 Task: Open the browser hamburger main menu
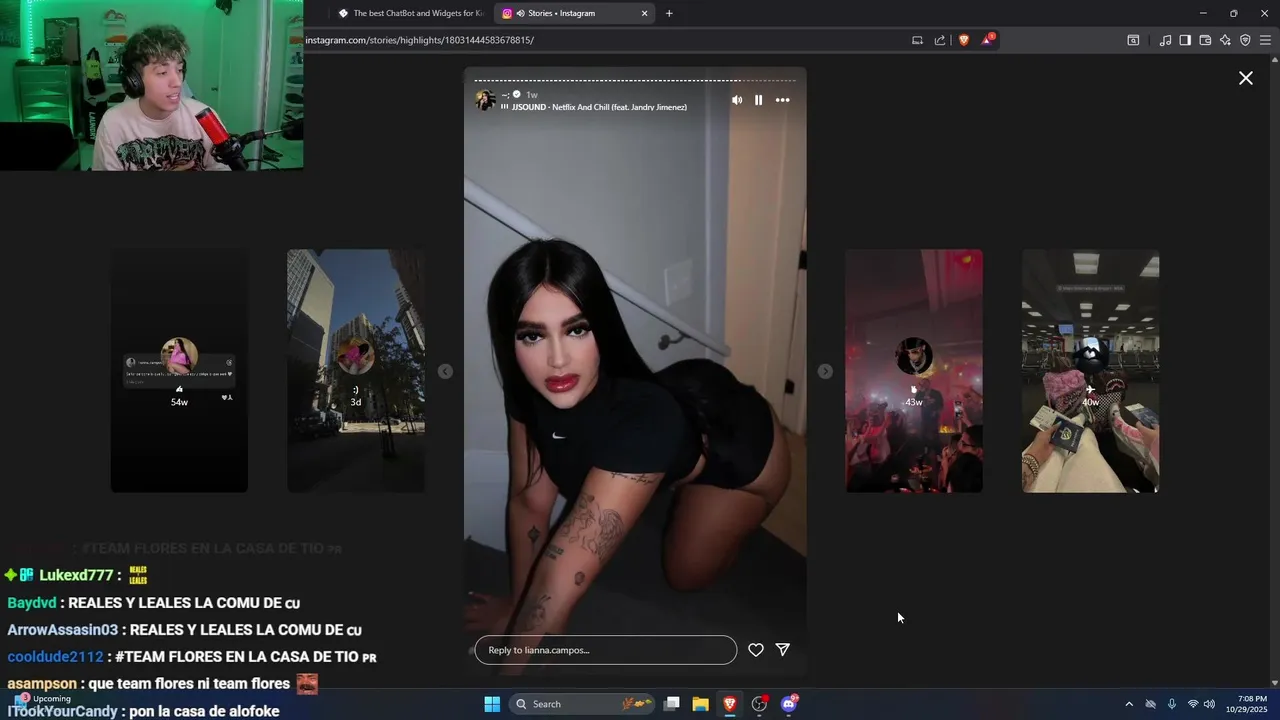(x=1265, y=40)
